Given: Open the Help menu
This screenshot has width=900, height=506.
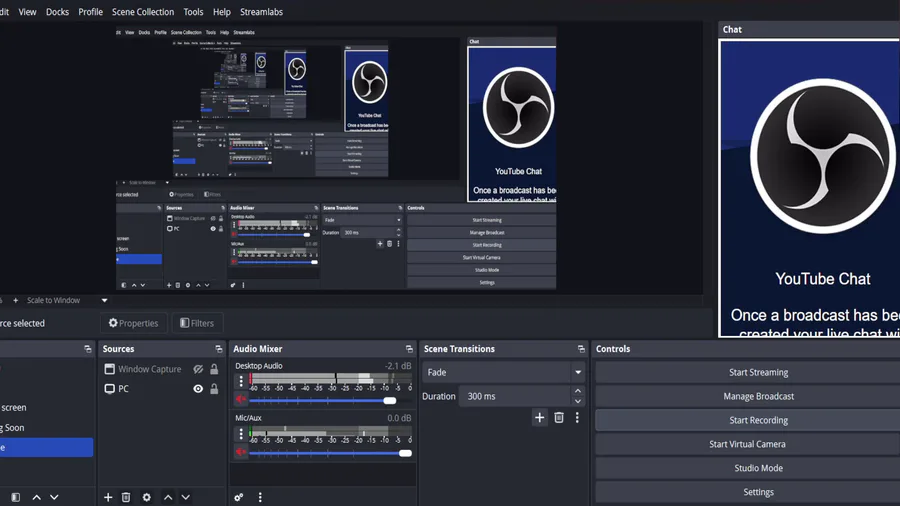Looking at the screenshot, I should tap(222, 11).
